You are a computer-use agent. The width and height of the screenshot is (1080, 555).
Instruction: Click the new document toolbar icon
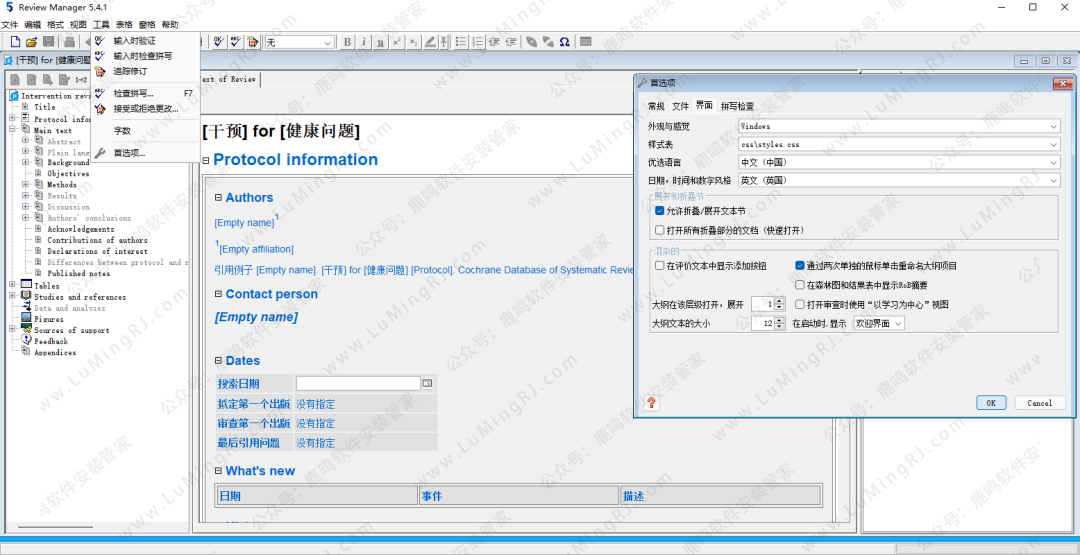pyautogui.click(x=15, y=42)
